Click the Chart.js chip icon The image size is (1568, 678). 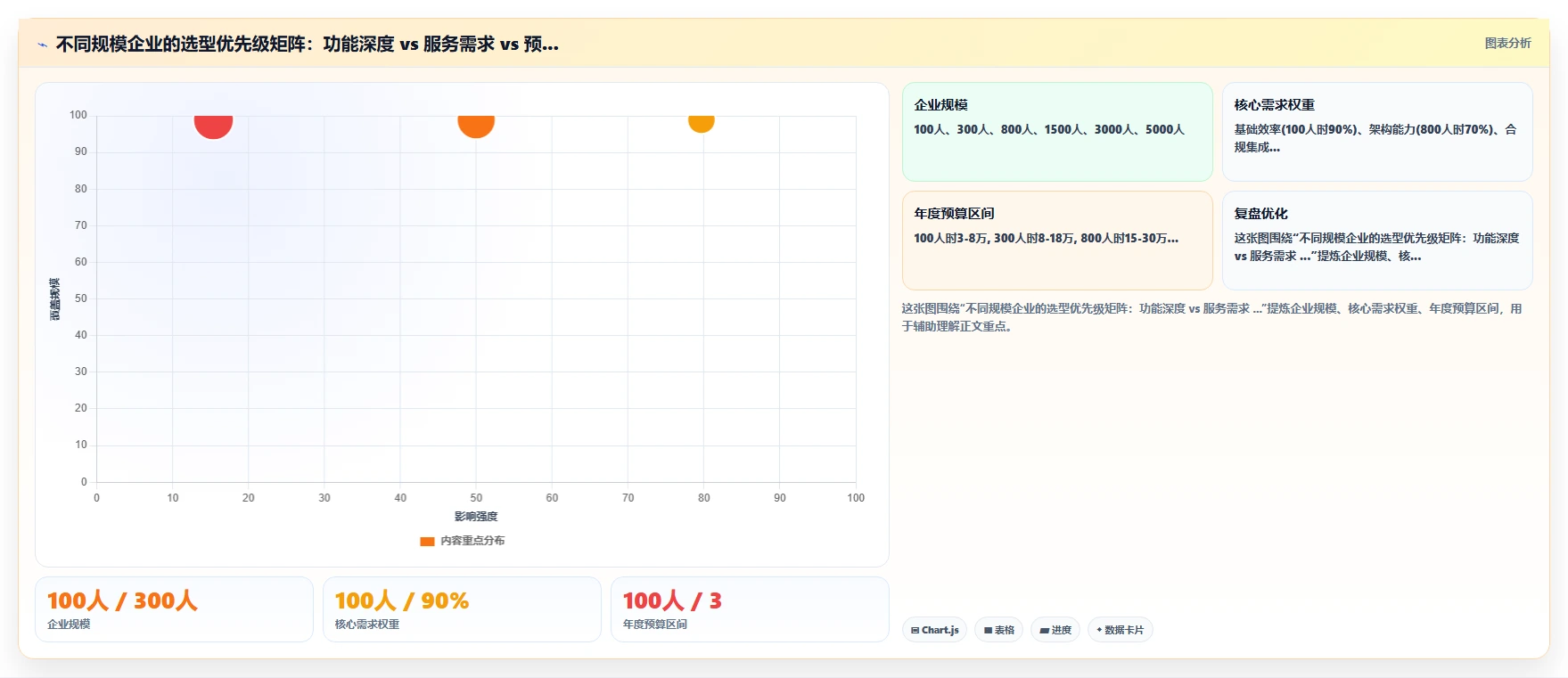click(x=915, y=630)
